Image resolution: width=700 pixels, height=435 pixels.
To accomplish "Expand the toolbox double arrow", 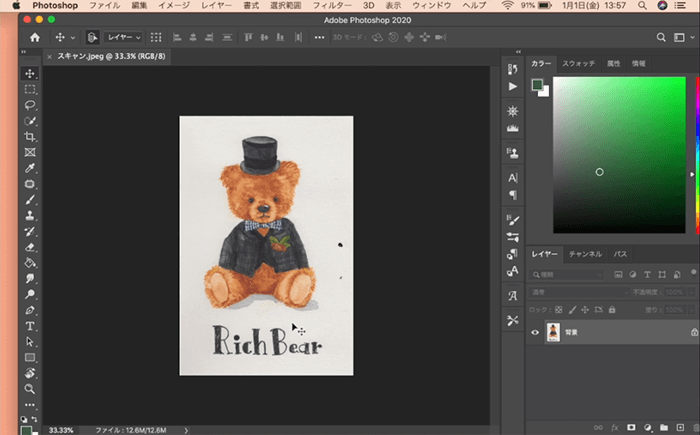I will 24,52.
